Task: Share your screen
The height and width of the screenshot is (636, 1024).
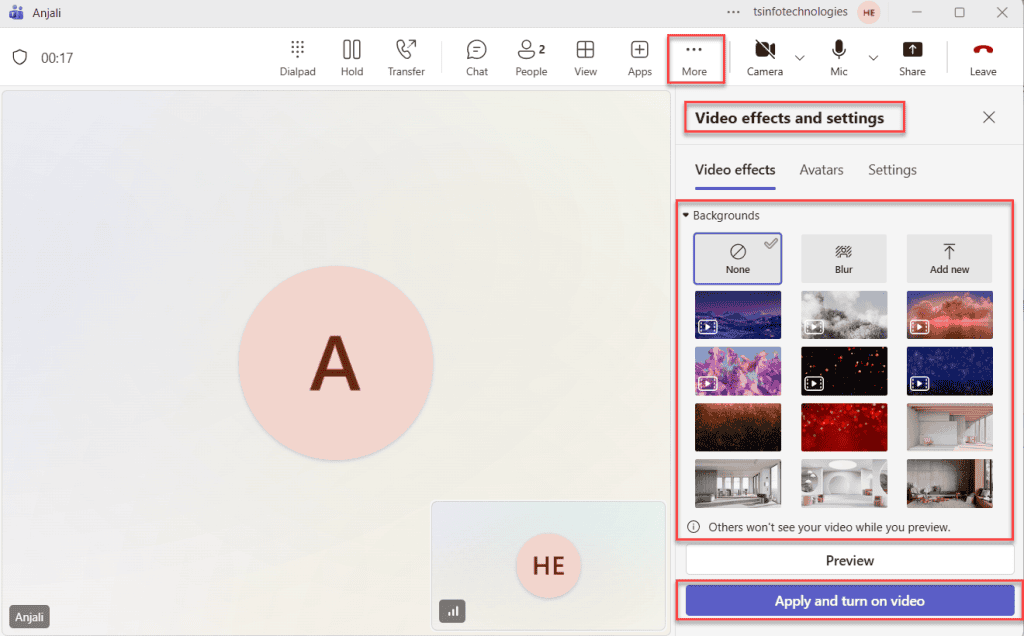Action: 912,55
